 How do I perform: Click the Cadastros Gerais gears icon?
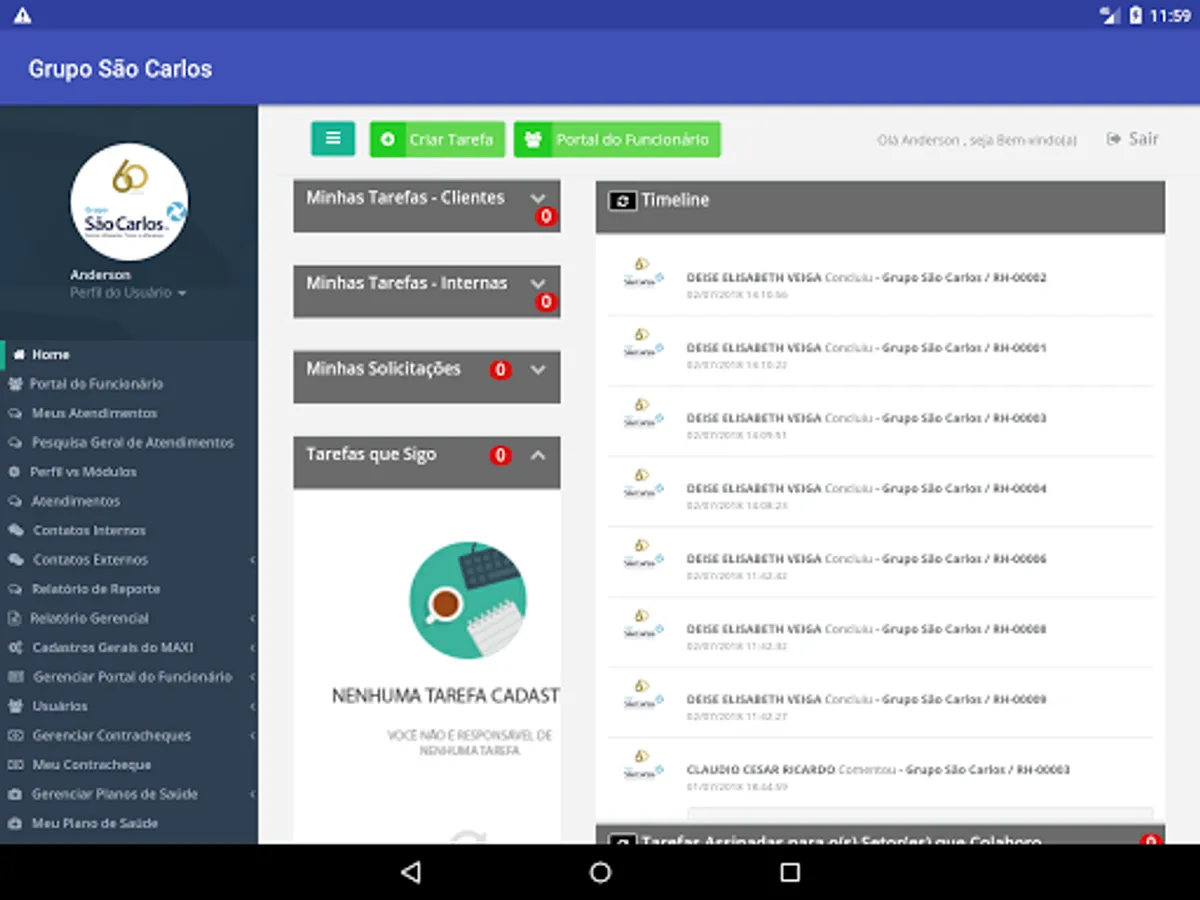pyautogui.click(x=15, y=648)
